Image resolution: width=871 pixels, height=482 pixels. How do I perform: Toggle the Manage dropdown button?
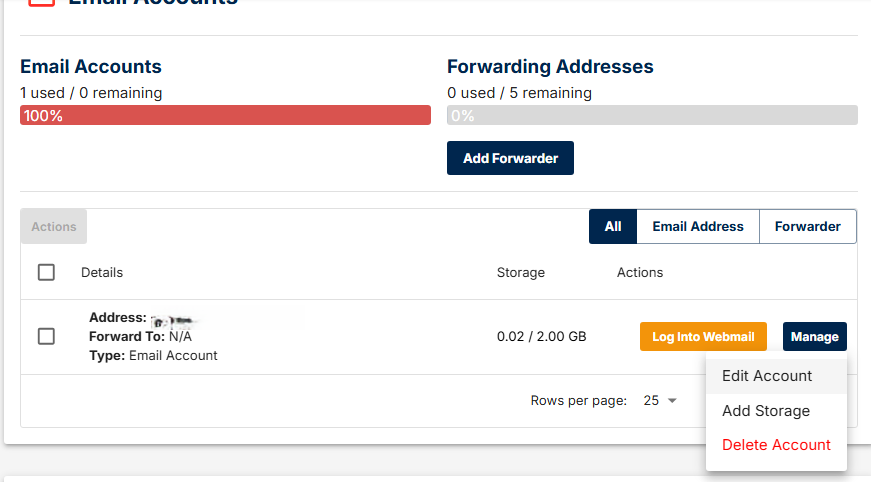click(814, 337)
